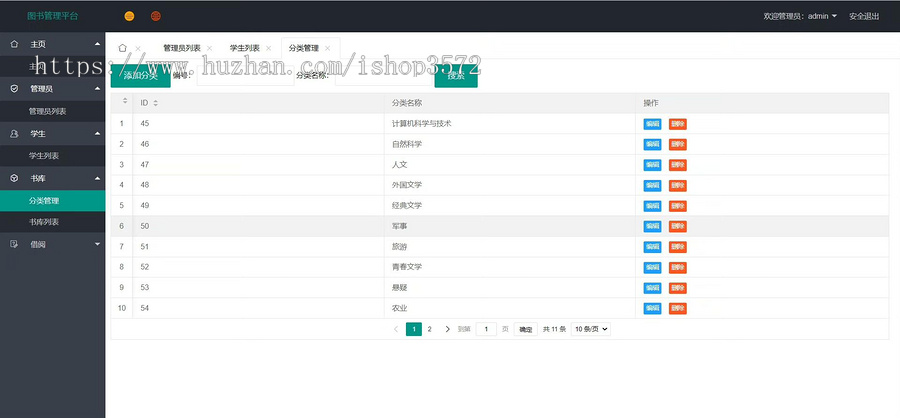Click the 编号 search input field
This screenshot has width=900, height=418.
point(245,75)
